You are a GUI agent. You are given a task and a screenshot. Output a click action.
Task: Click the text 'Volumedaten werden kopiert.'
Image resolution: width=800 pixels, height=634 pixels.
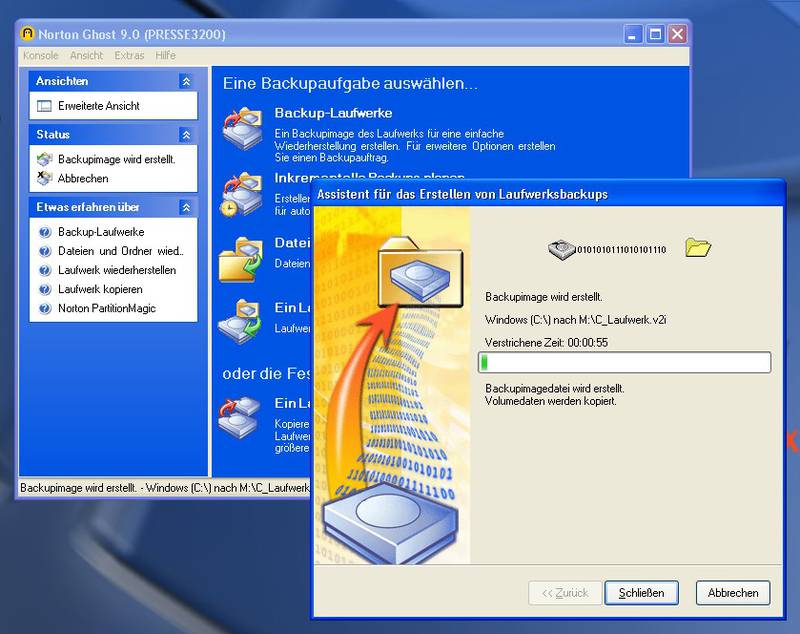click(x=551, y=401)
